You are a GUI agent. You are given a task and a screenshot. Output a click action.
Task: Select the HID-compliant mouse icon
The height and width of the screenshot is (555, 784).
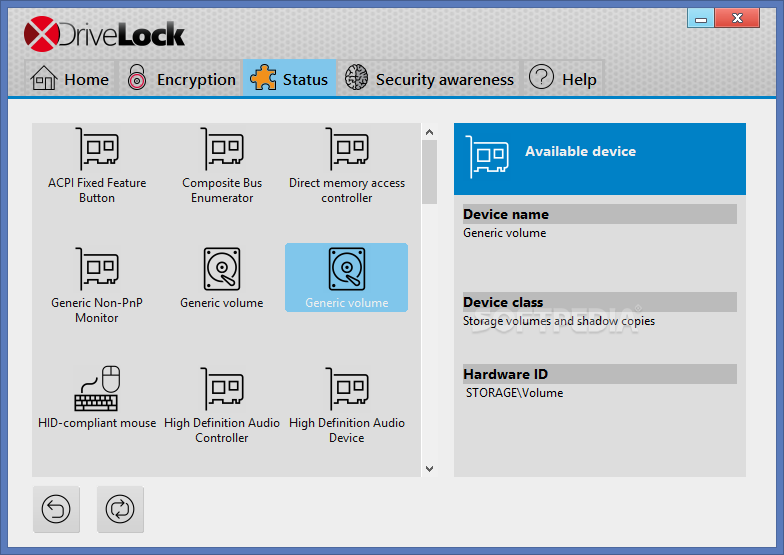click(x=97, y=388)
